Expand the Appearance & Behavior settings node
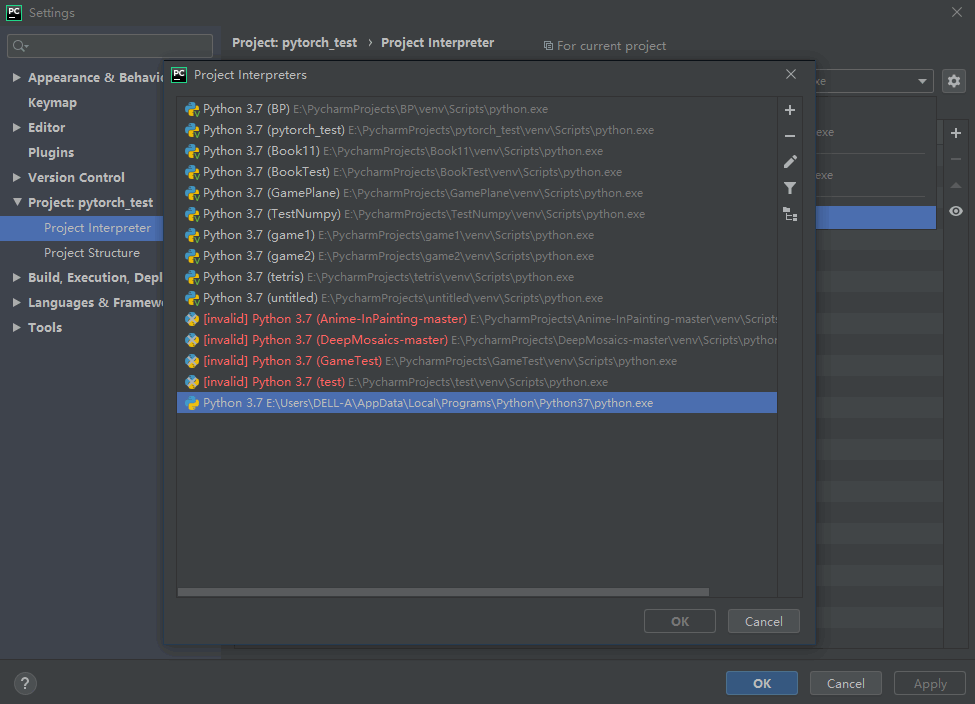Image resolution: width=975 pixels, height=704 pixels. (x=17, y=77)
